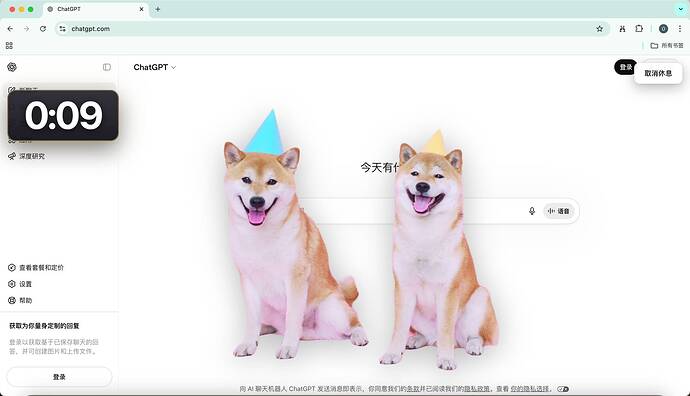
Task: Open 查看套餐和定价 in sidebar
Action: click(x=36, y=268)
